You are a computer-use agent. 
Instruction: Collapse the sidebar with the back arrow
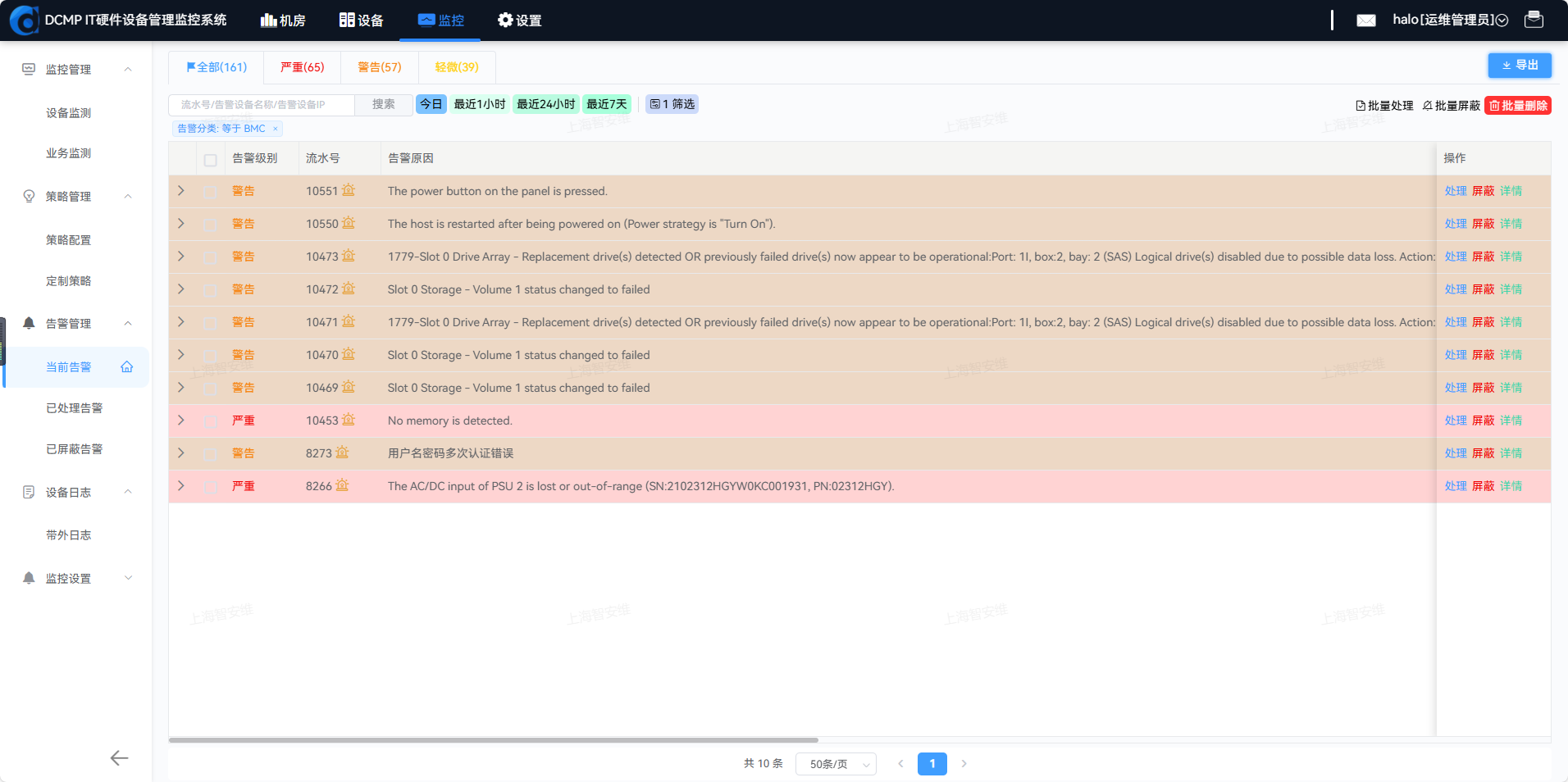pyautogui.click(x=120, y=758)
